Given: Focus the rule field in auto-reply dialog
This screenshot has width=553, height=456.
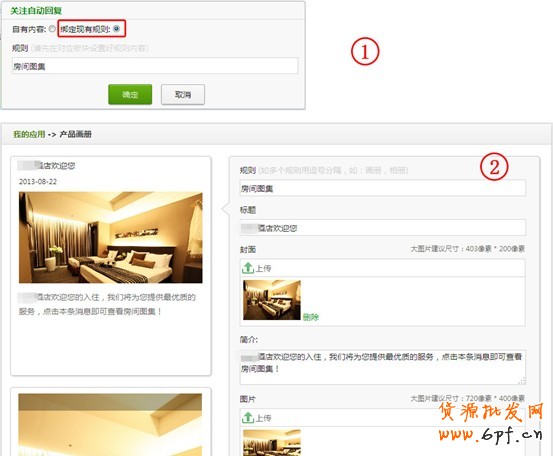Looking at the screenshot, I should [x=155, y=66].
